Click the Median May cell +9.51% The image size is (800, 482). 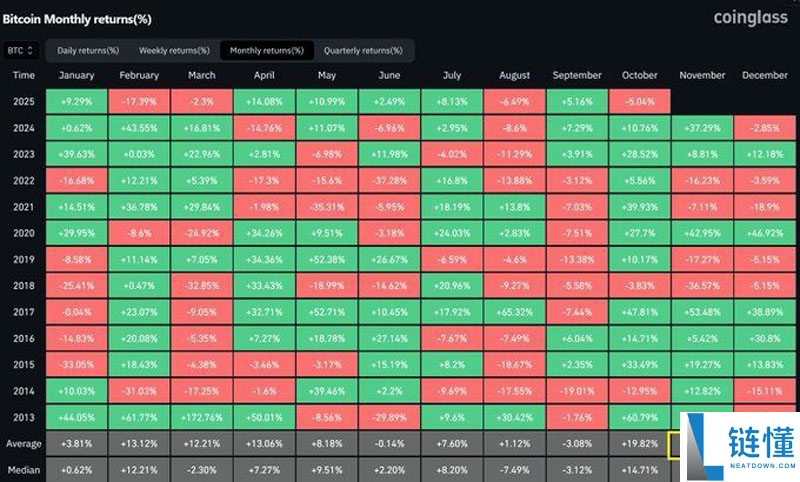coord(327,470)
